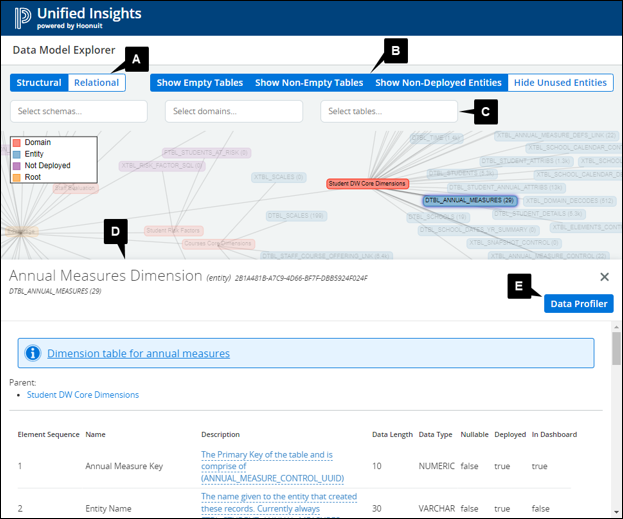Select the Student DW Core Dimensions domain node
Image resolution: width=623 pixels, height=519 pixels.
coord(367,184)
